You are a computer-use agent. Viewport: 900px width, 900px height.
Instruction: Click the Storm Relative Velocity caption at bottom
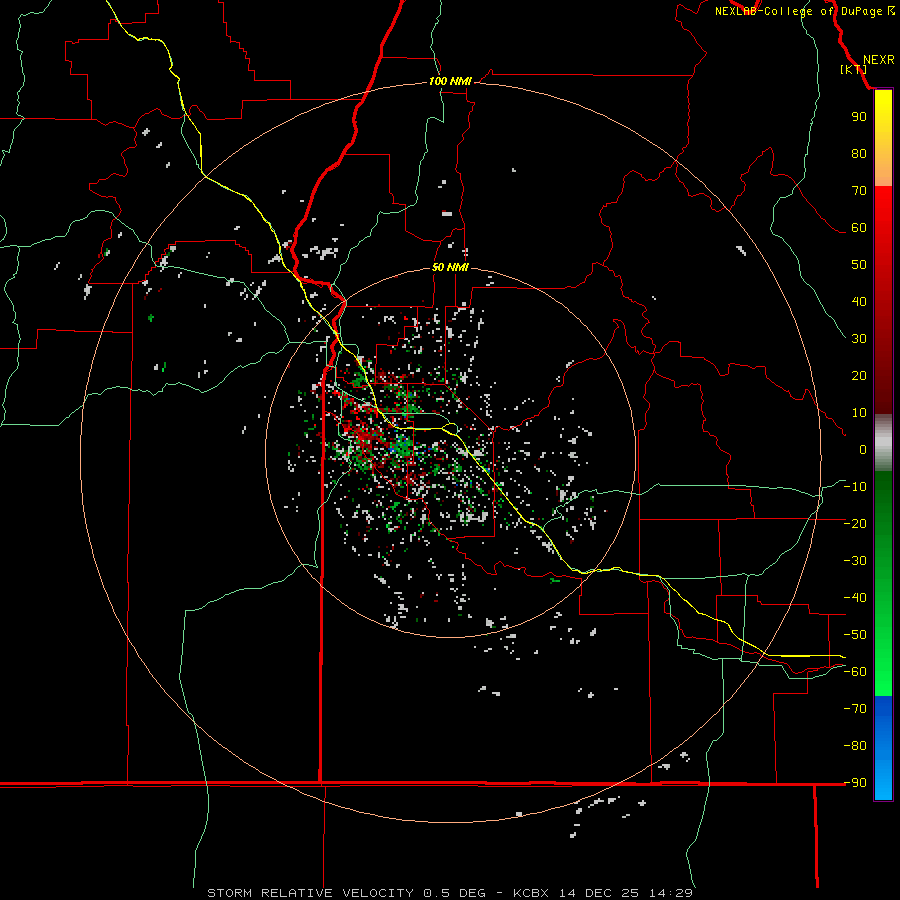[450, 893]
